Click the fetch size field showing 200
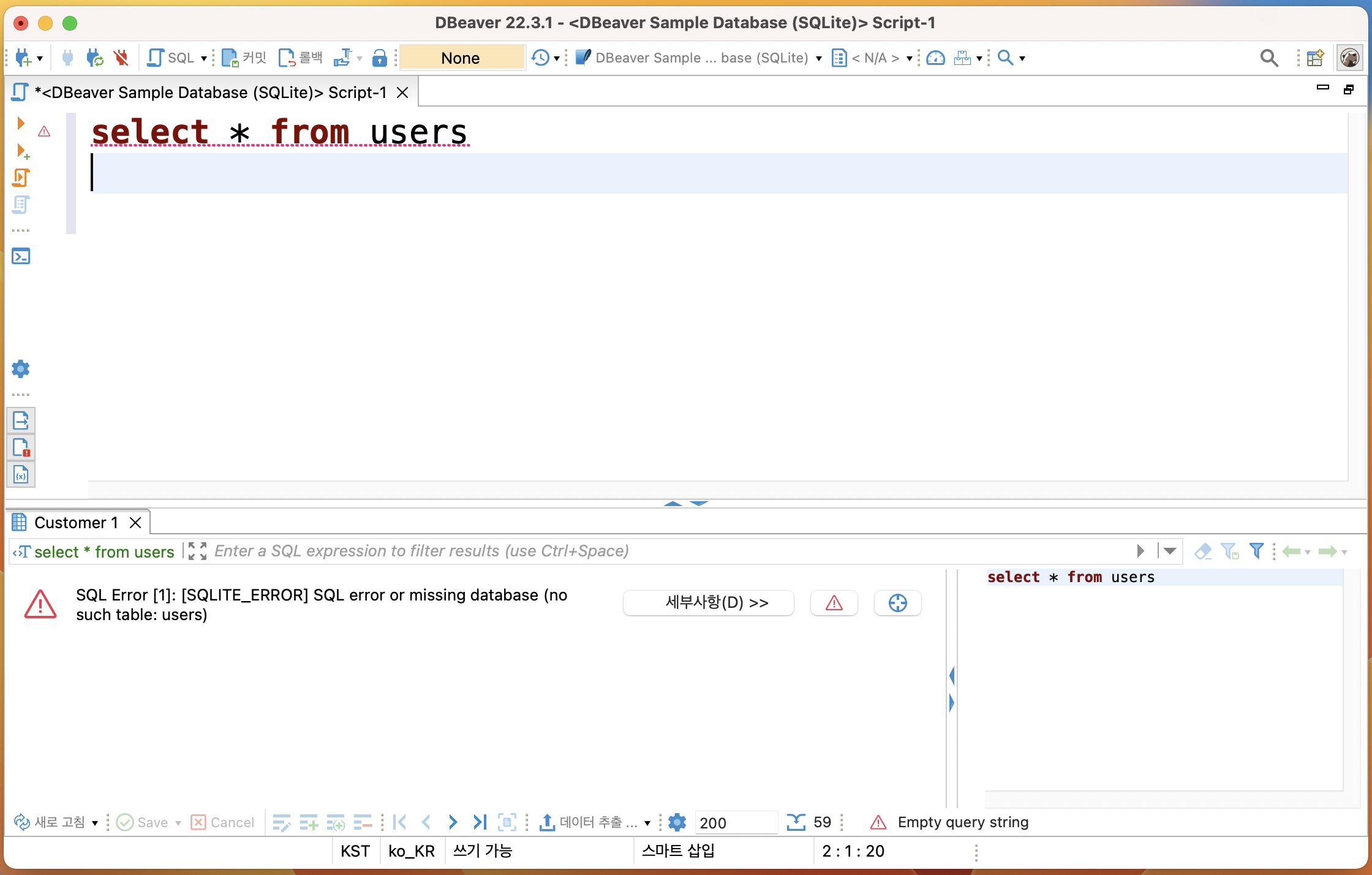 736,822
